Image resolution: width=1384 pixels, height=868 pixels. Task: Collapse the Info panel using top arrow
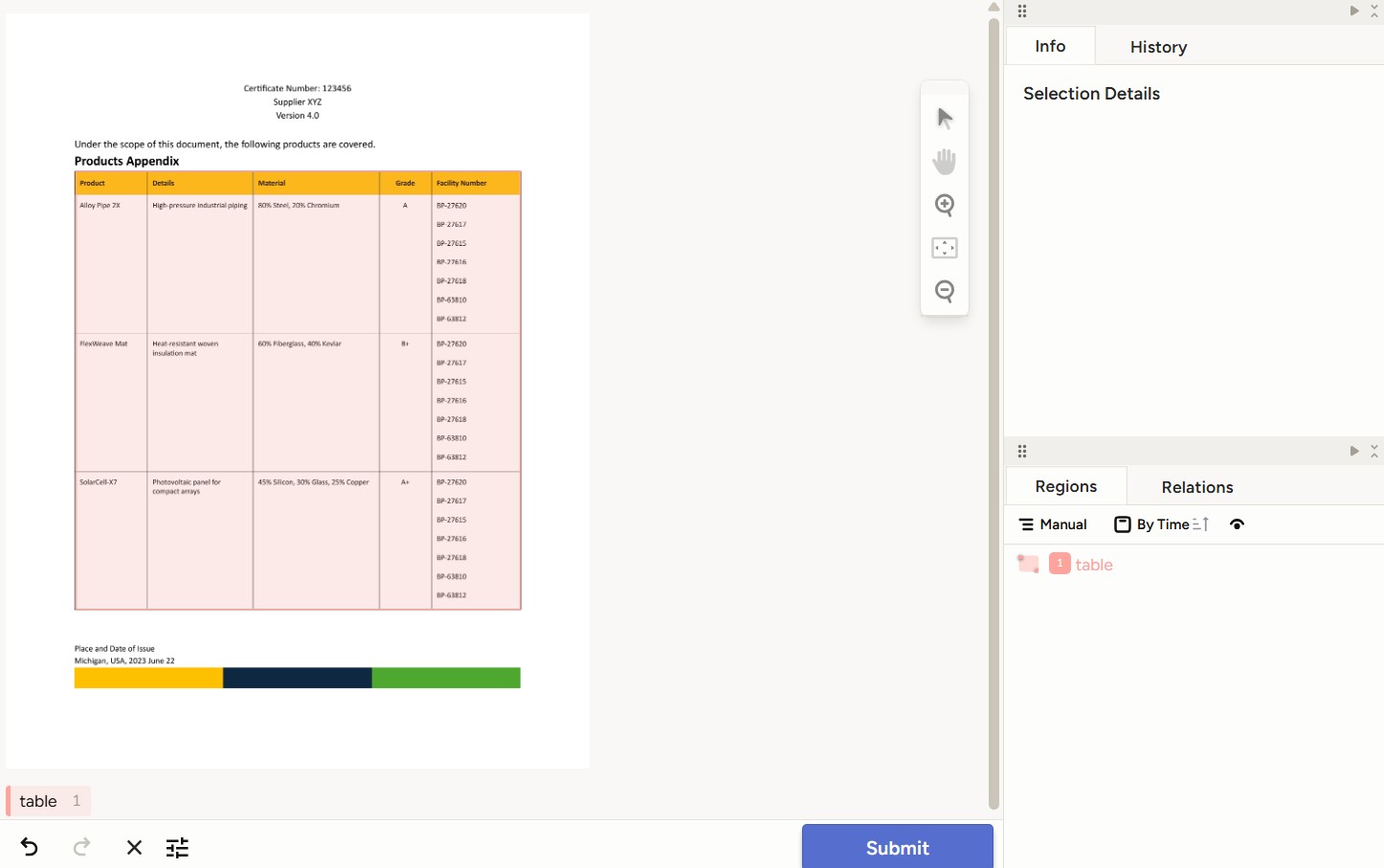pyautogui.click(x=1353, y=11)
